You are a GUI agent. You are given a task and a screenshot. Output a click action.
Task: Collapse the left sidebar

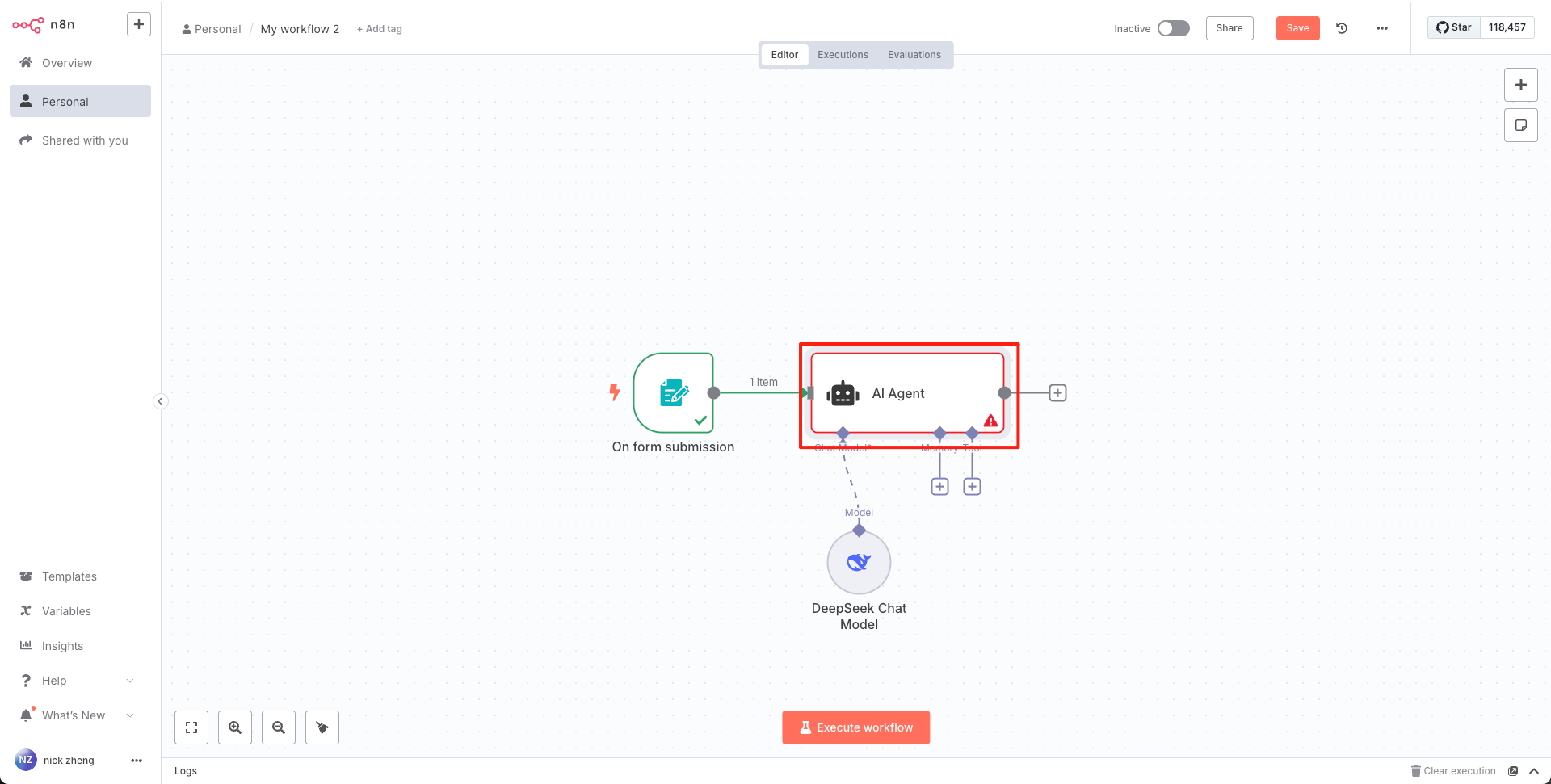(161, 401)
